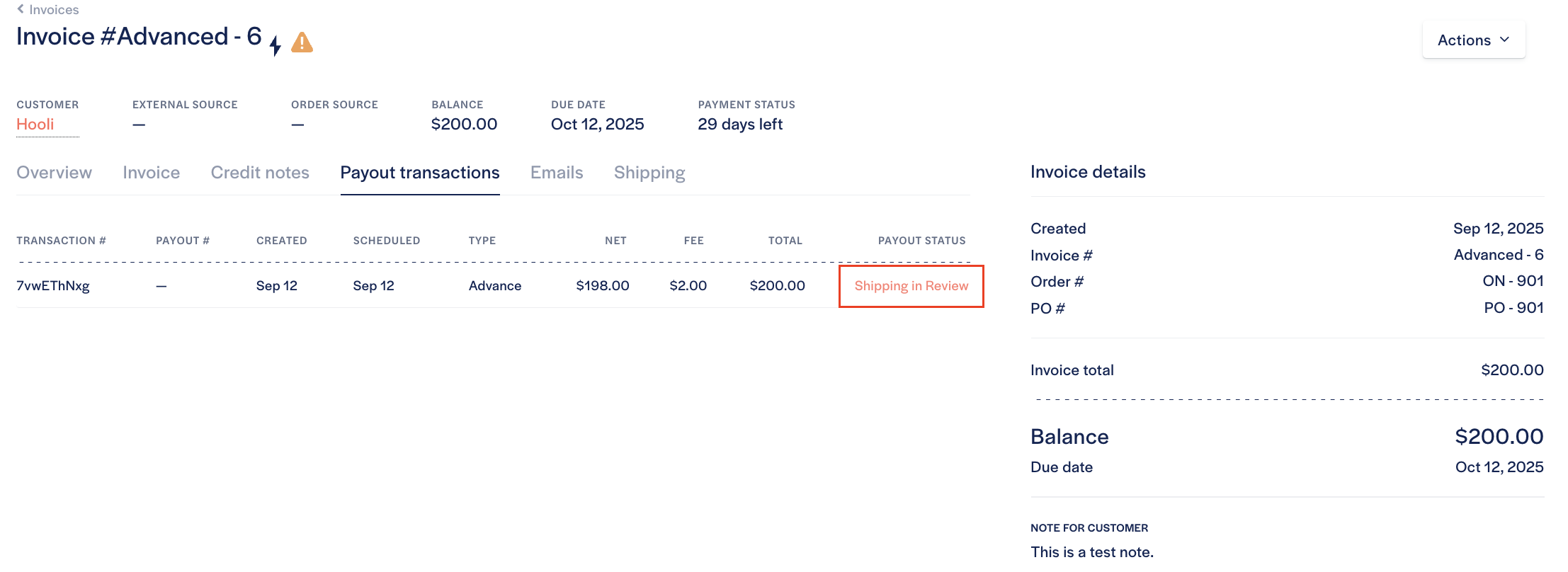This screenshot has width=1568, height=572.
Task: Select the Payout transactions tab
Action: [x=420, y=173]
